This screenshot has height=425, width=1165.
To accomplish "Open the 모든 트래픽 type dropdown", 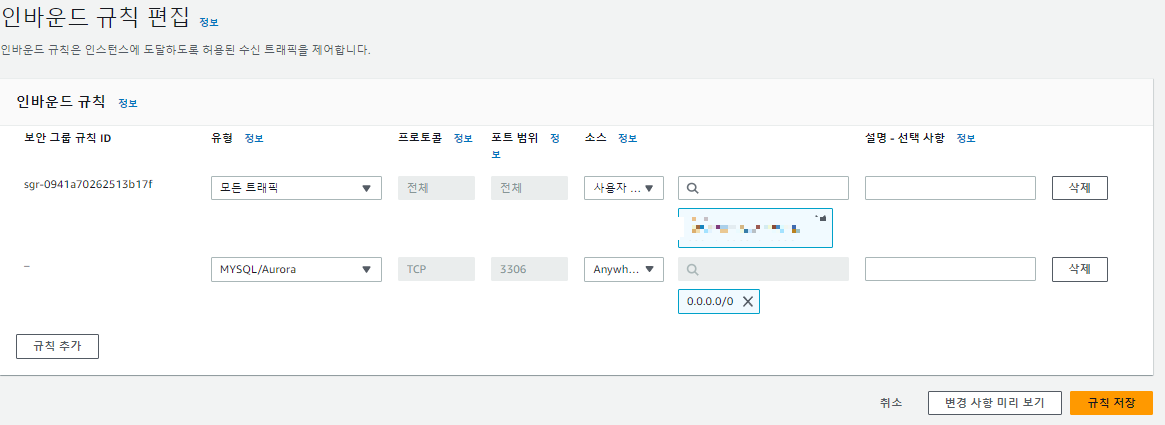I will 296,188.
